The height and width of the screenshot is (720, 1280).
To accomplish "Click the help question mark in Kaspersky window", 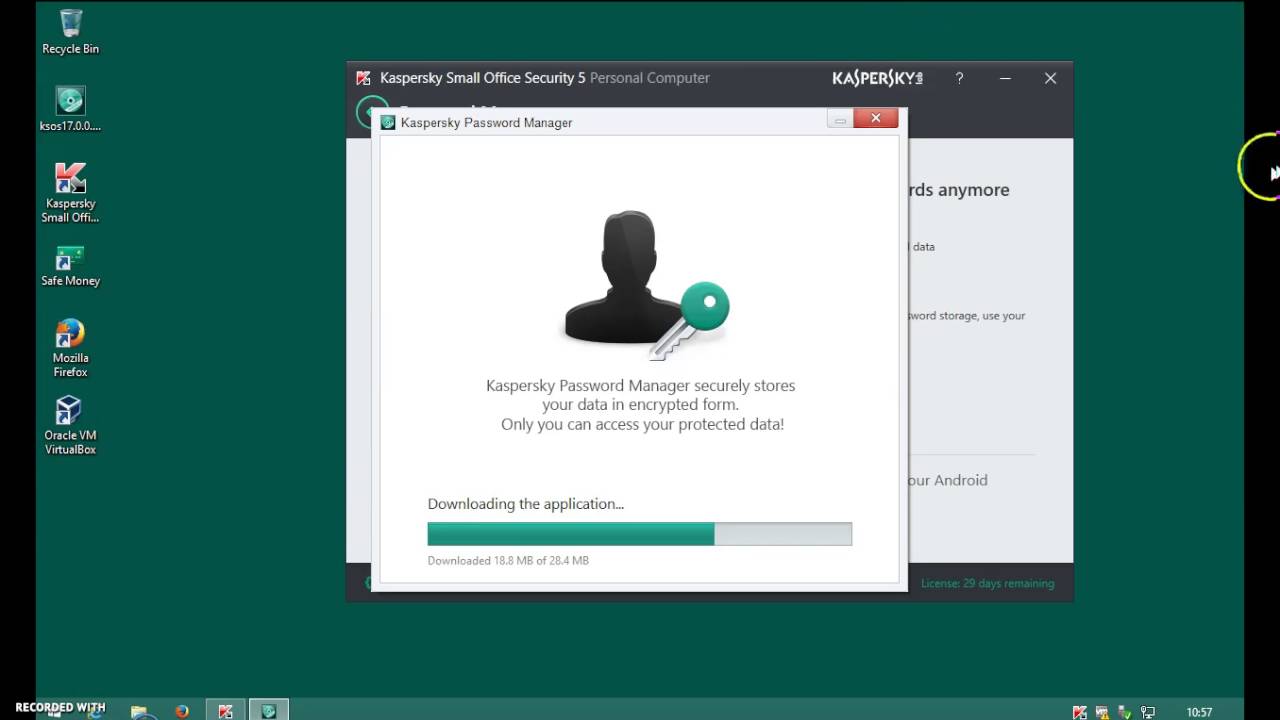I will click(959, 78).
